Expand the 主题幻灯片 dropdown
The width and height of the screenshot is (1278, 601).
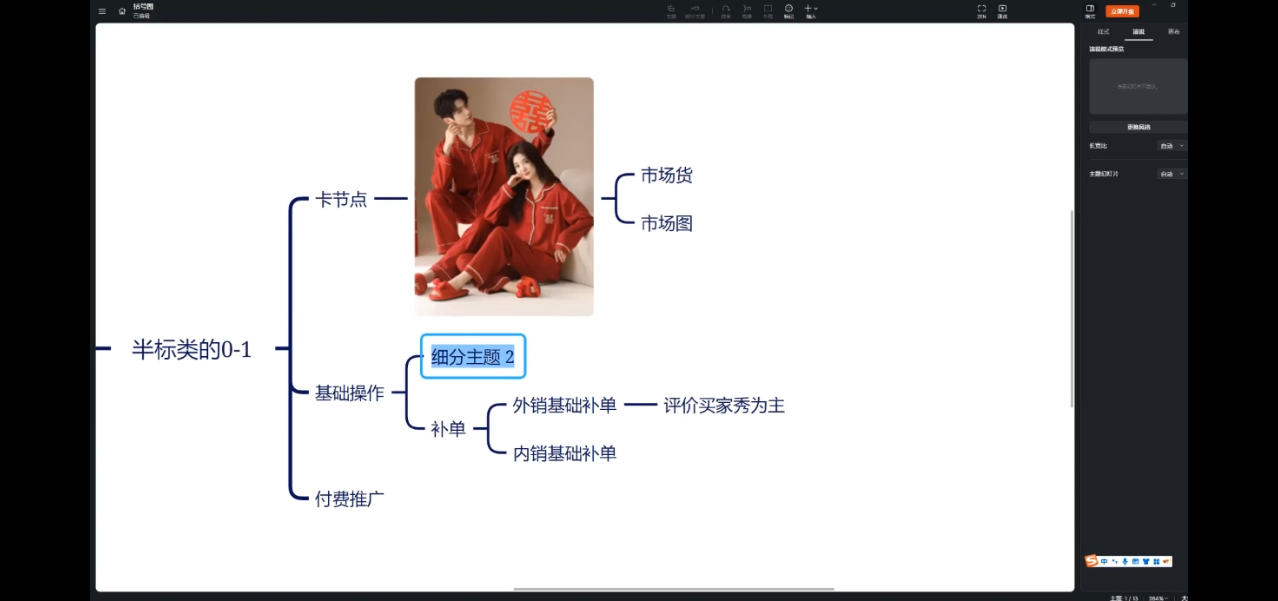(x=1170, y=174)
